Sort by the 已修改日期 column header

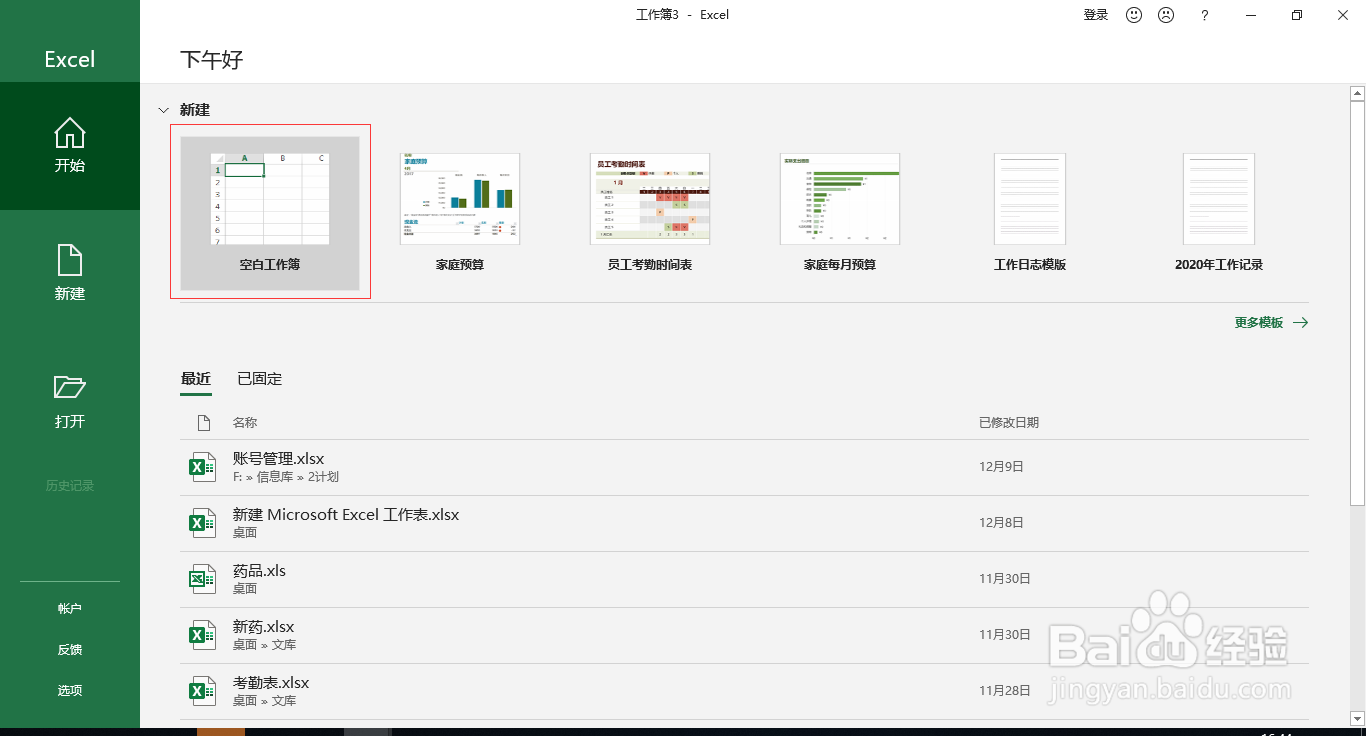tap(1009, 423)
